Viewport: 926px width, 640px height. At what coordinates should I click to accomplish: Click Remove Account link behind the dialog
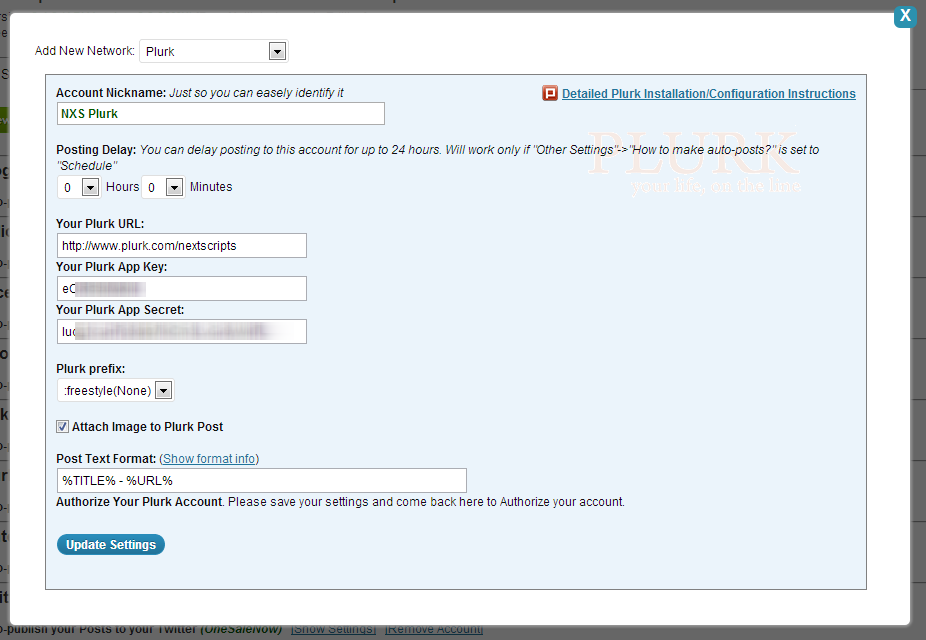[x=434, y=630]
